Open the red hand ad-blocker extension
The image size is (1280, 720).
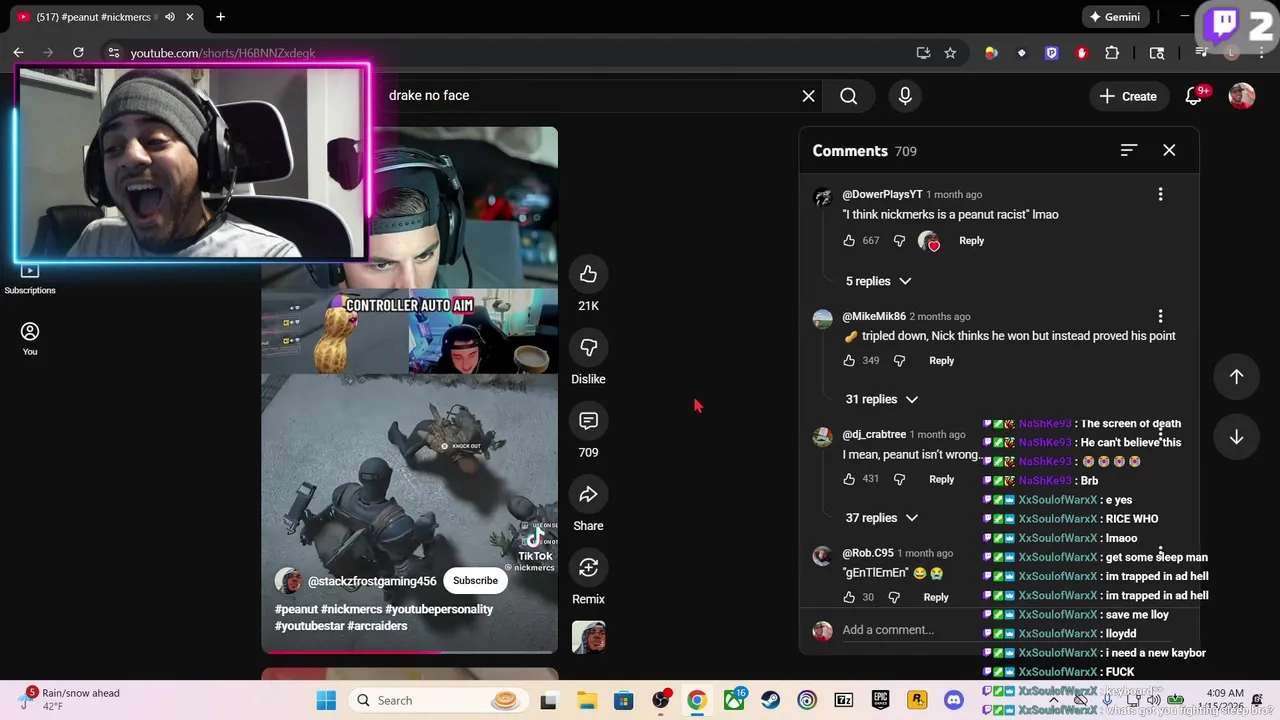(1081, 53)
